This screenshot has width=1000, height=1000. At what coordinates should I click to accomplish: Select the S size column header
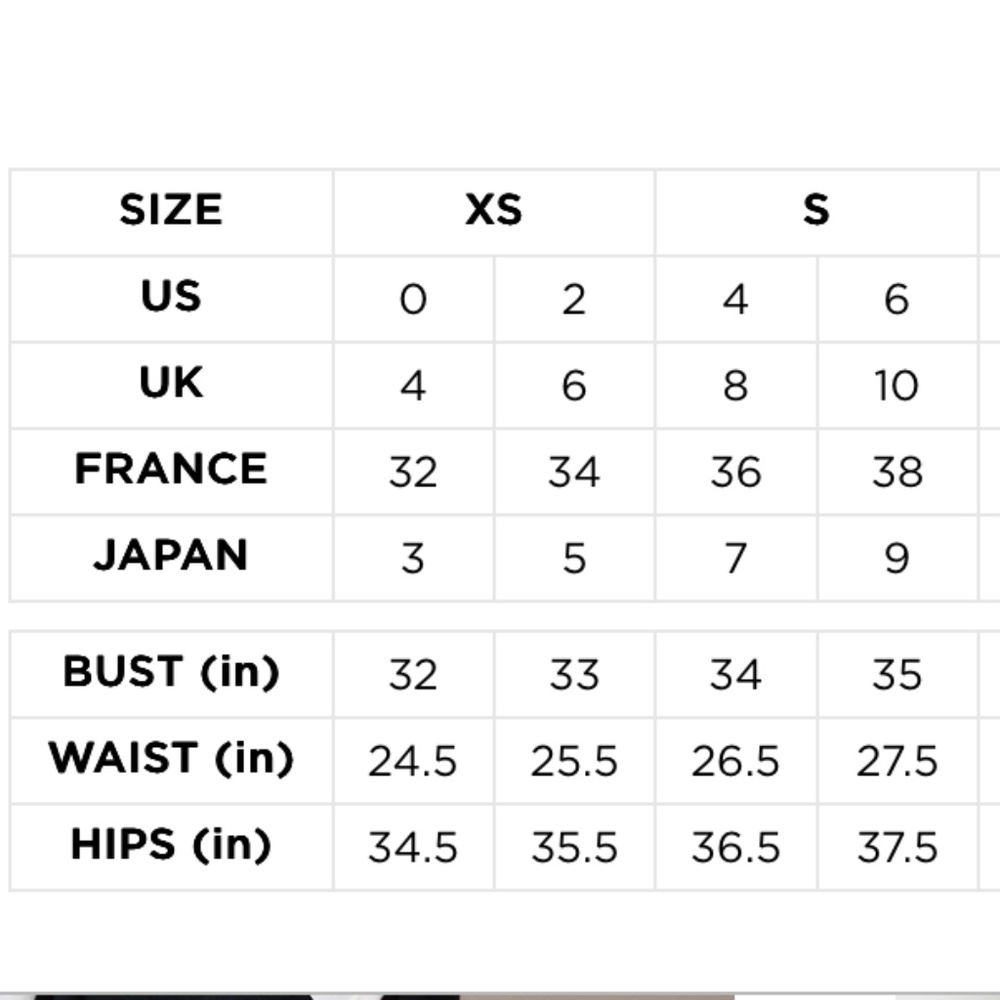click(x=816, y=211)
